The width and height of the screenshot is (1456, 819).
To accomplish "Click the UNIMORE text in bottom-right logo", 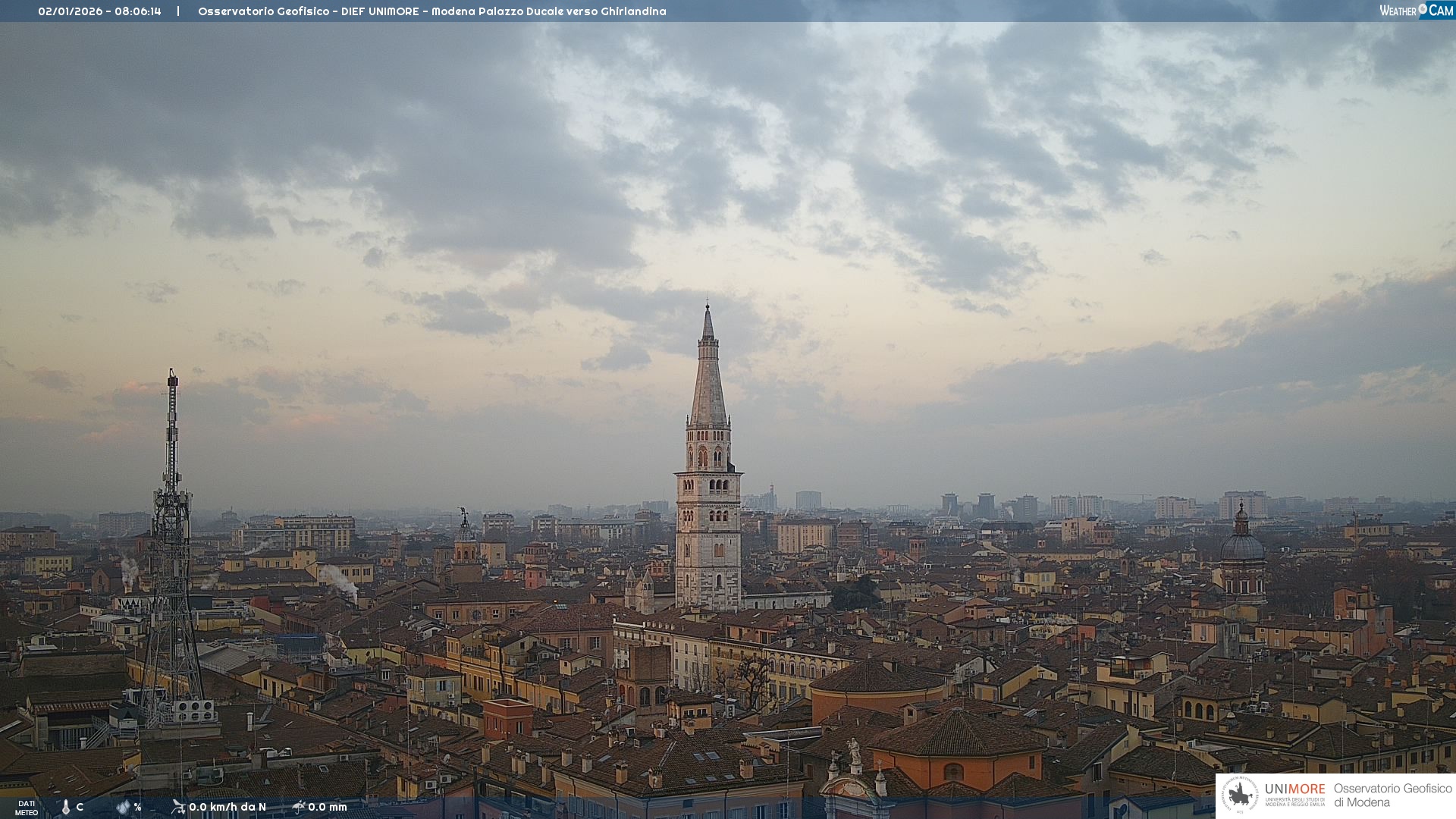I will coord(1294,789).
